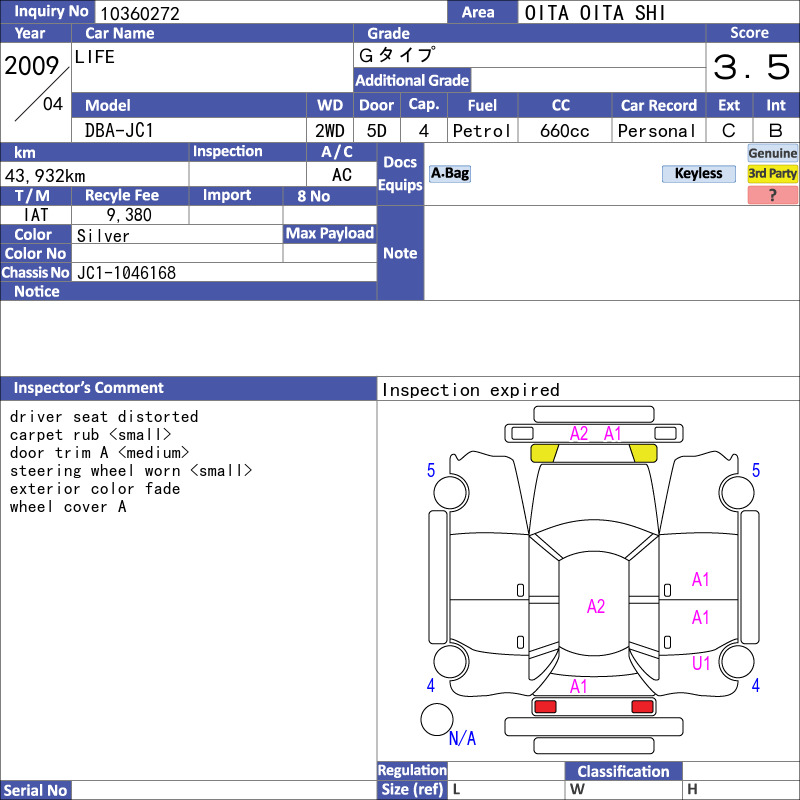Click the Keyless equipment badge
Screen dimensions: 800x800
pos(698,173)
